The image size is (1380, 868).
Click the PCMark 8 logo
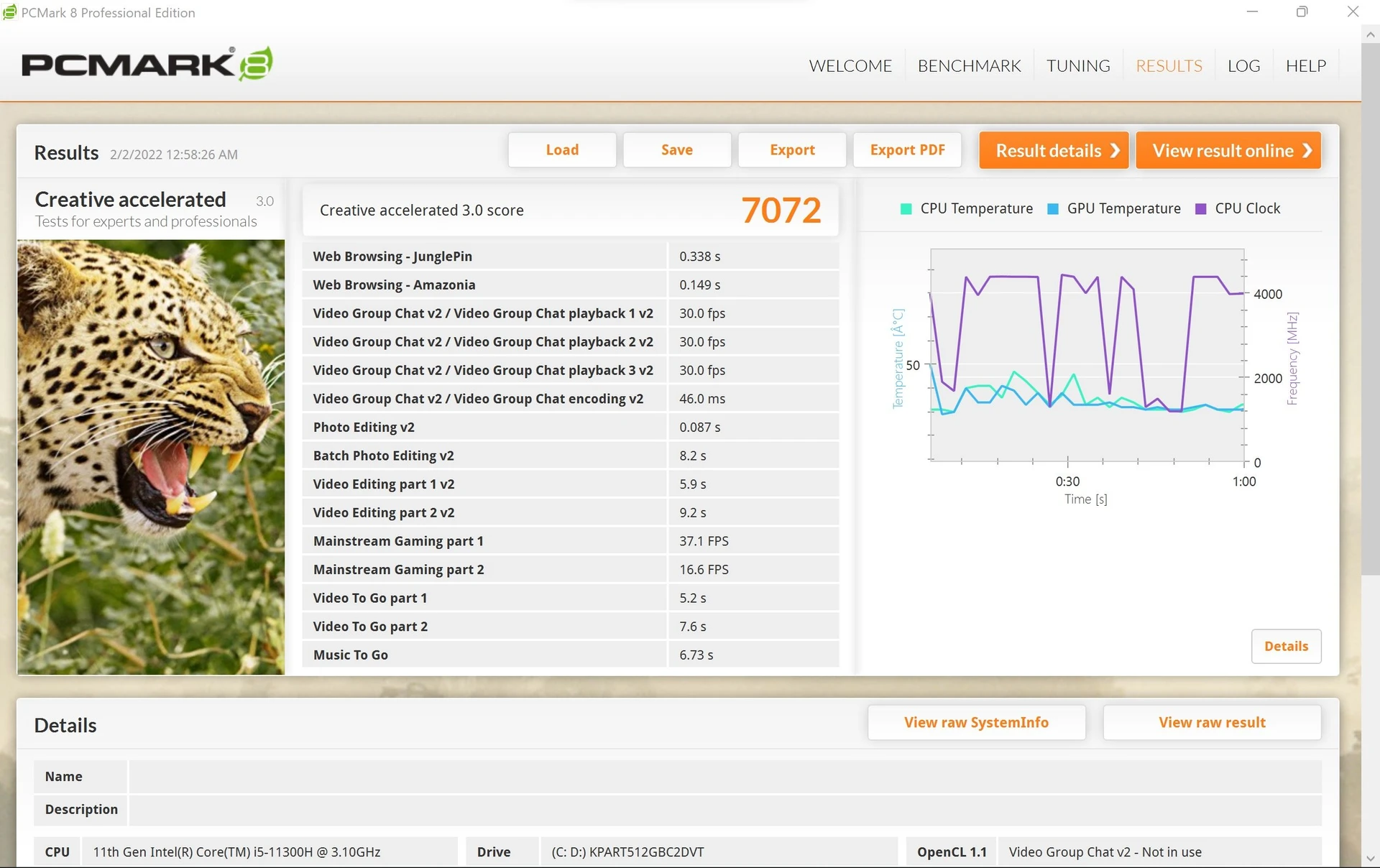point(147,64)
